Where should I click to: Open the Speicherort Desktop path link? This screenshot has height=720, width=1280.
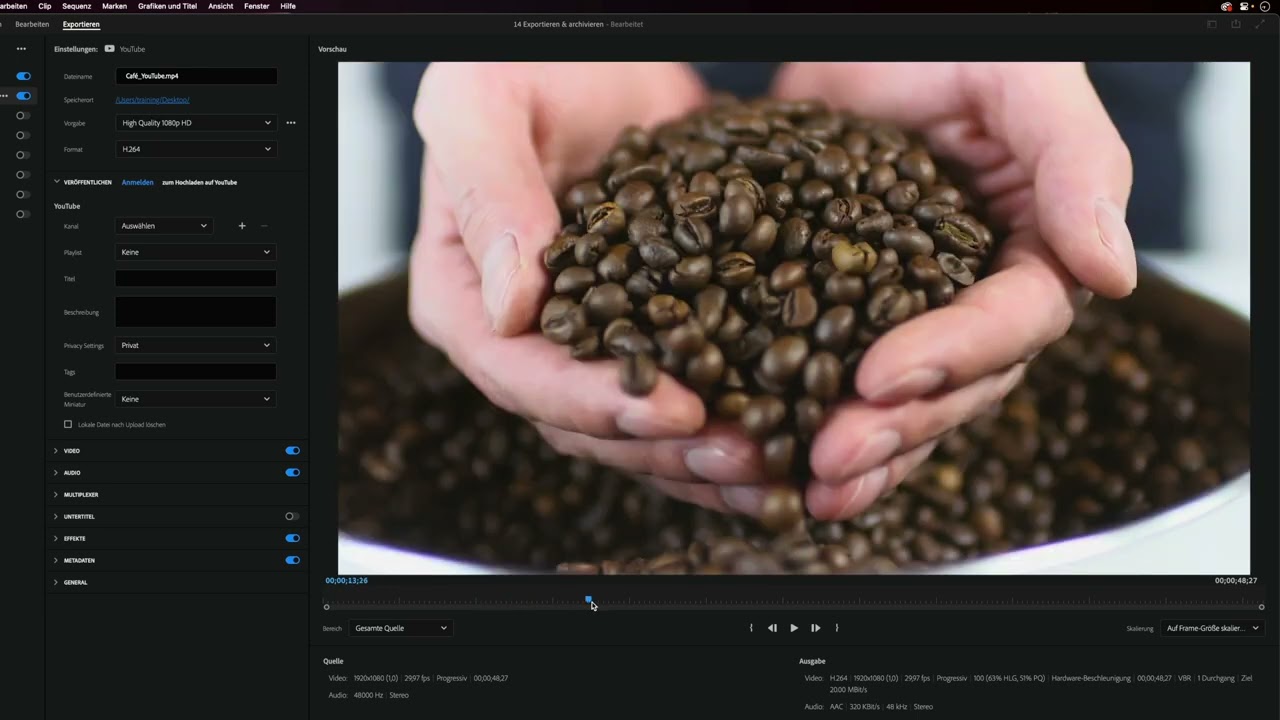(x=152, y=99)
